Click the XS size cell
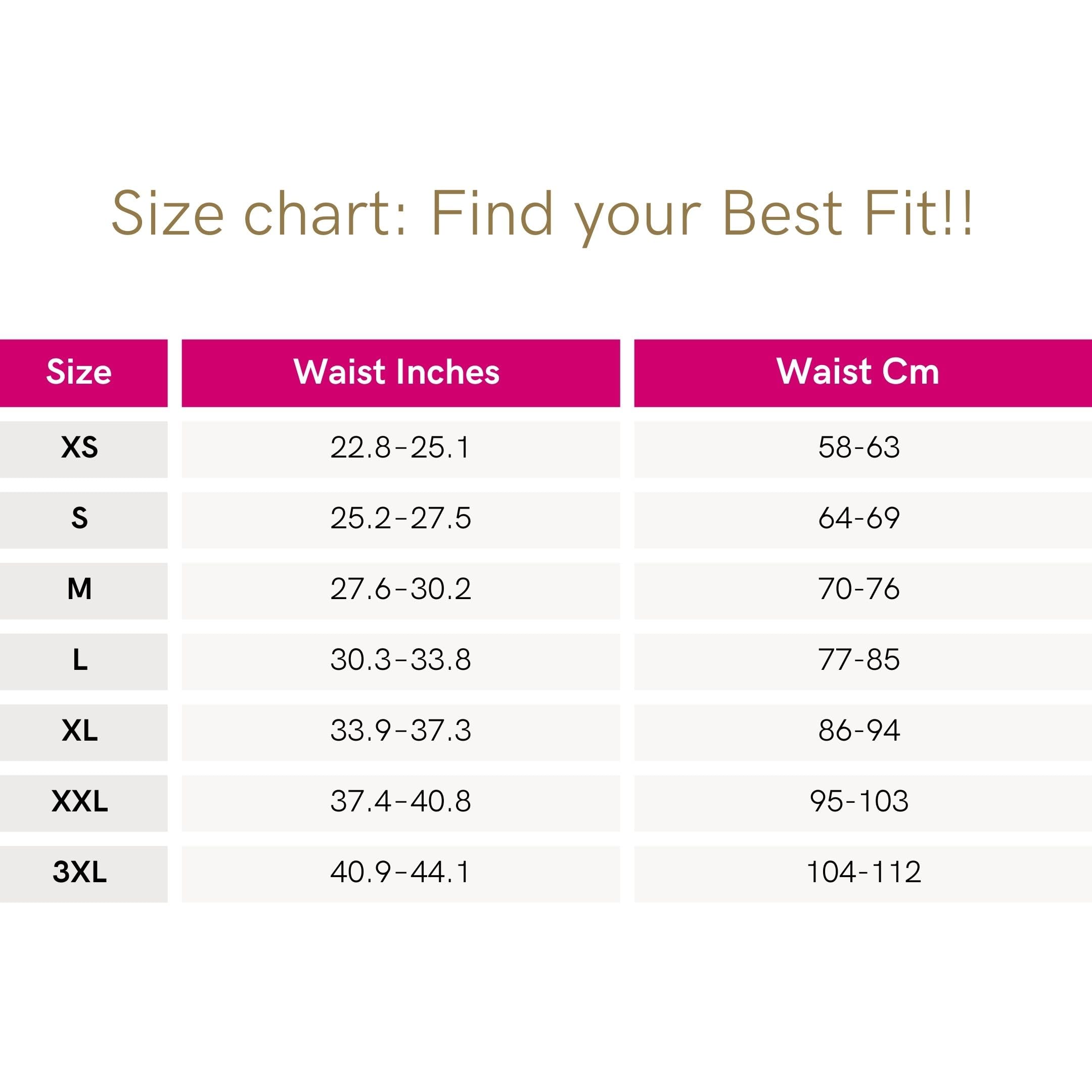Viewport: 1092px width, 1092px height. click(79, 447)
